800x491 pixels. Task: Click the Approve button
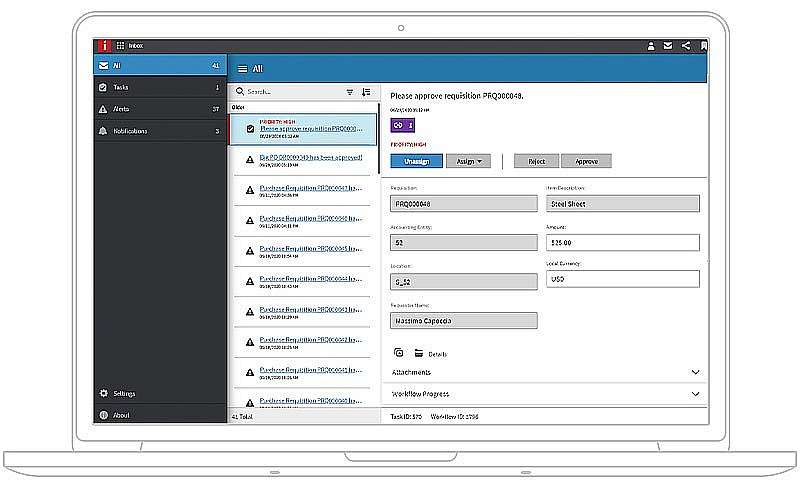pyautogui.click(x=586, y=161)
